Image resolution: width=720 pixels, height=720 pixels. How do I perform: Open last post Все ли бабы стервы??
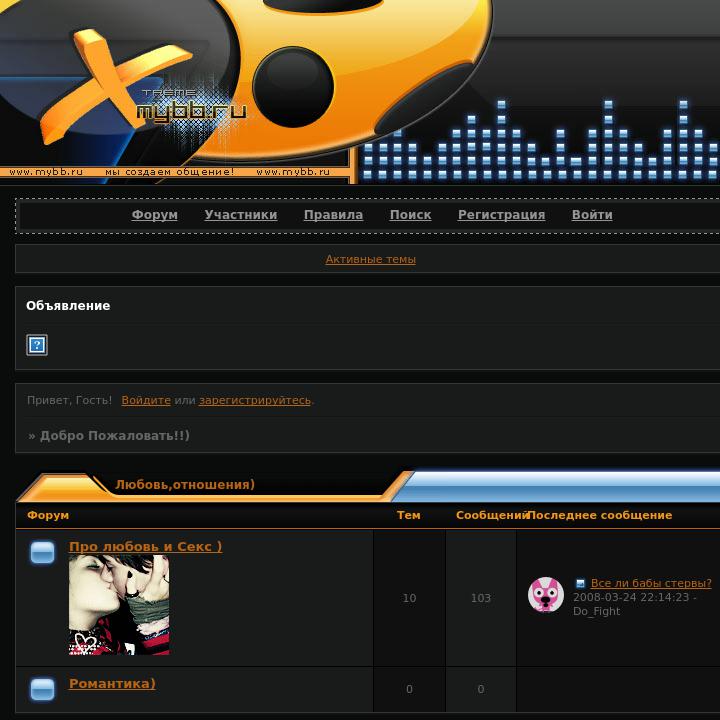(x=651, y=583)
